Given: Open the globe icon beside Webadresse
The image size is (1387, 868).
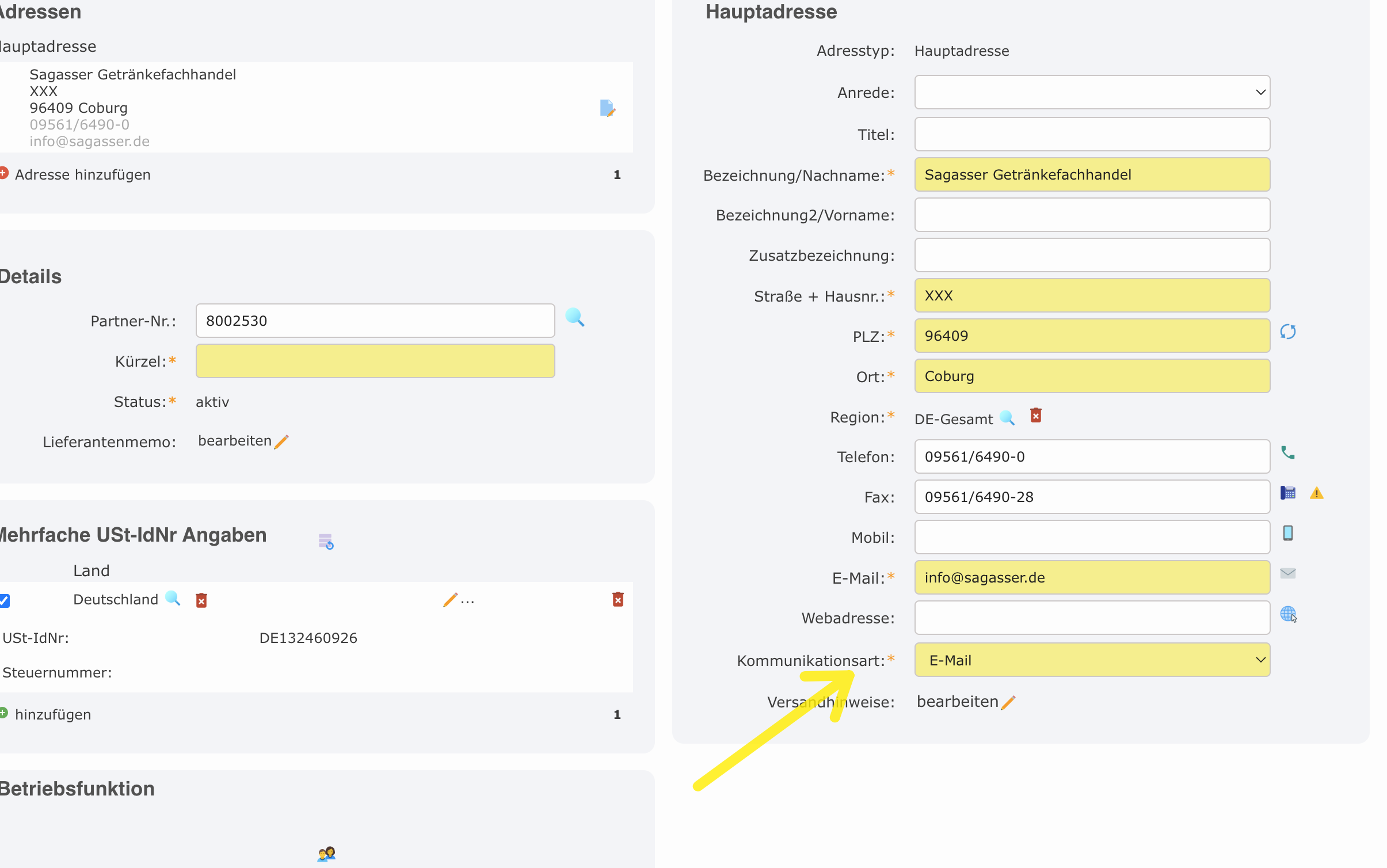Looking at the screenshot, I should pos(1289,615).
